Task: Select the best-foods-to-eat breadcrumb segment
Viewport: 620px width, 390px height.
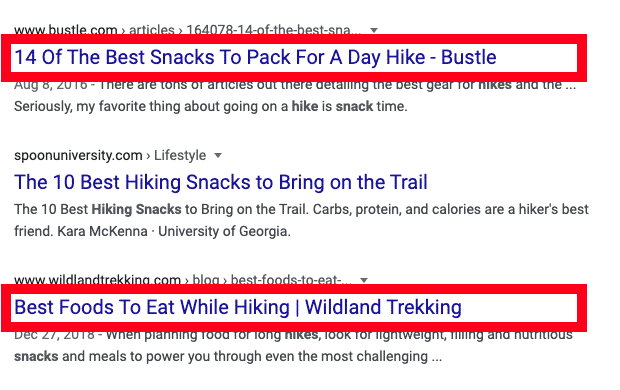Action: tap(291, 280)
